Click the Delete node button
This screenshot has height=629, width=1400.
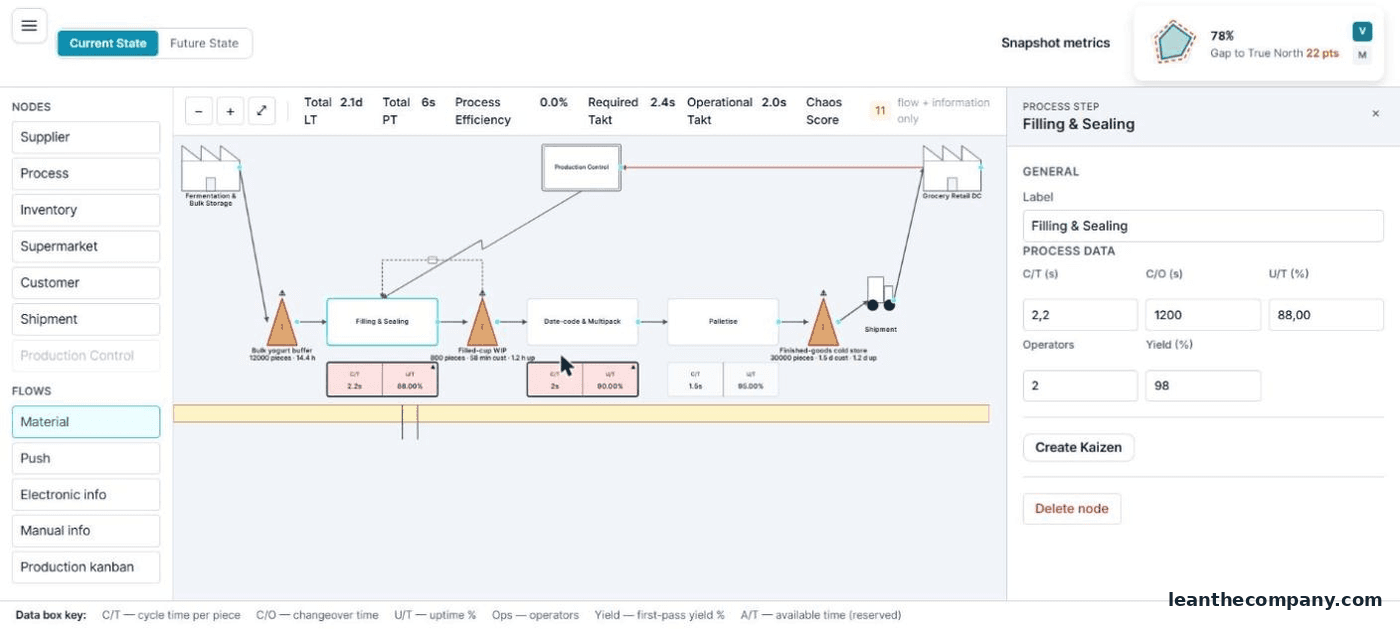coord(1072,509)
